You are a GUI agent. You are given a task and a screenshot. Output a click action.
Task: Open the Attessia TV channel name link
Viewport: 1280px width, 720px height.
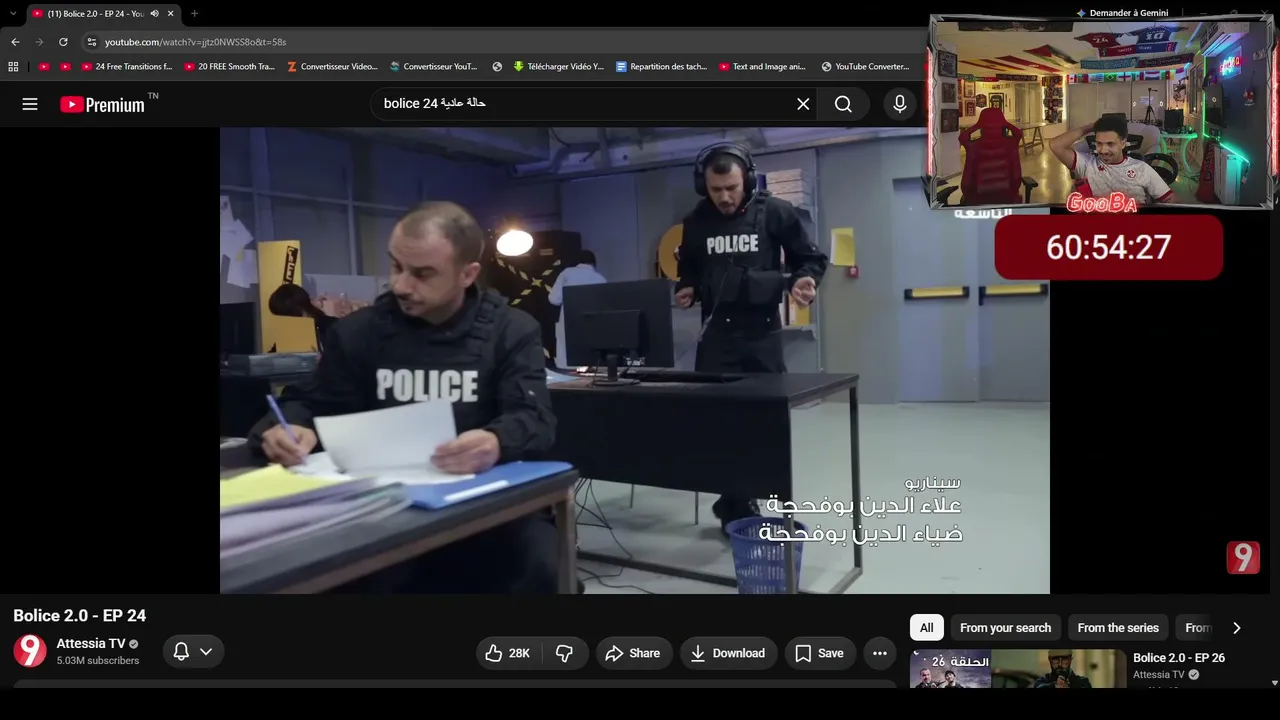click(x=91, y=644)
